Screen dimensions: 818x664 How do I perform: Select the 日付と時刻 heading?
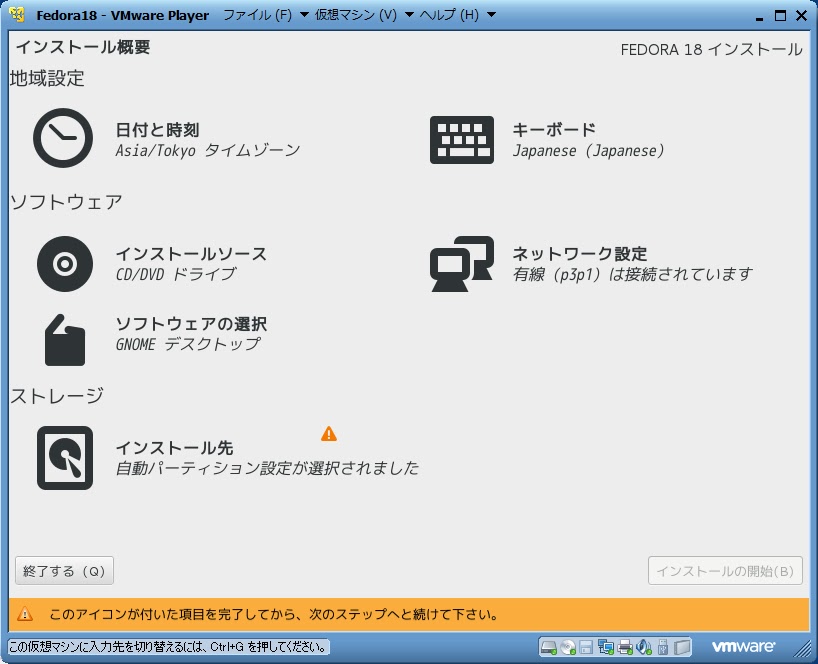[x=158, y=130]
